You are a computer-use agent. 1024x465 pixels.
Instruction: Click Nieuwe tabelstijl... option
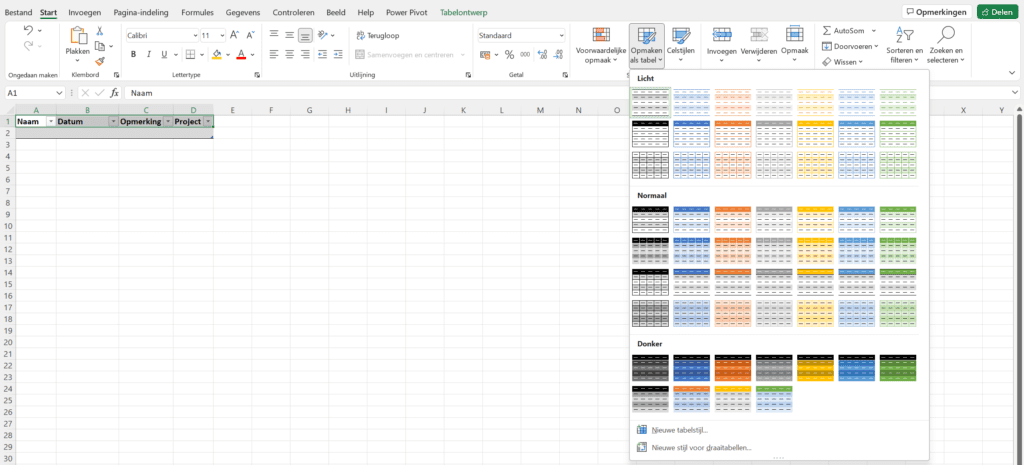tap(672, 430)
